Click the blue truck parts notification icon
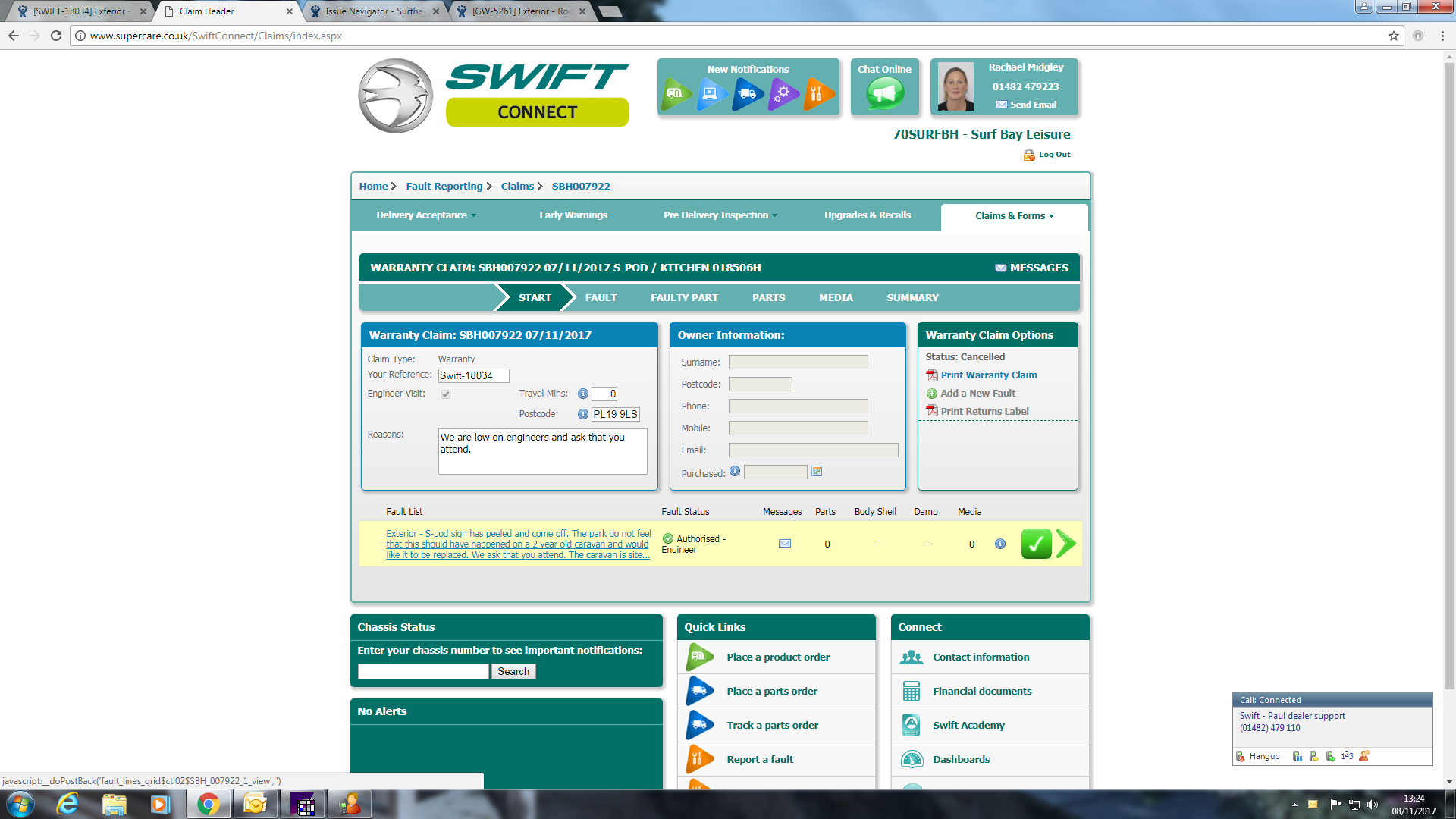 point(747,94)
